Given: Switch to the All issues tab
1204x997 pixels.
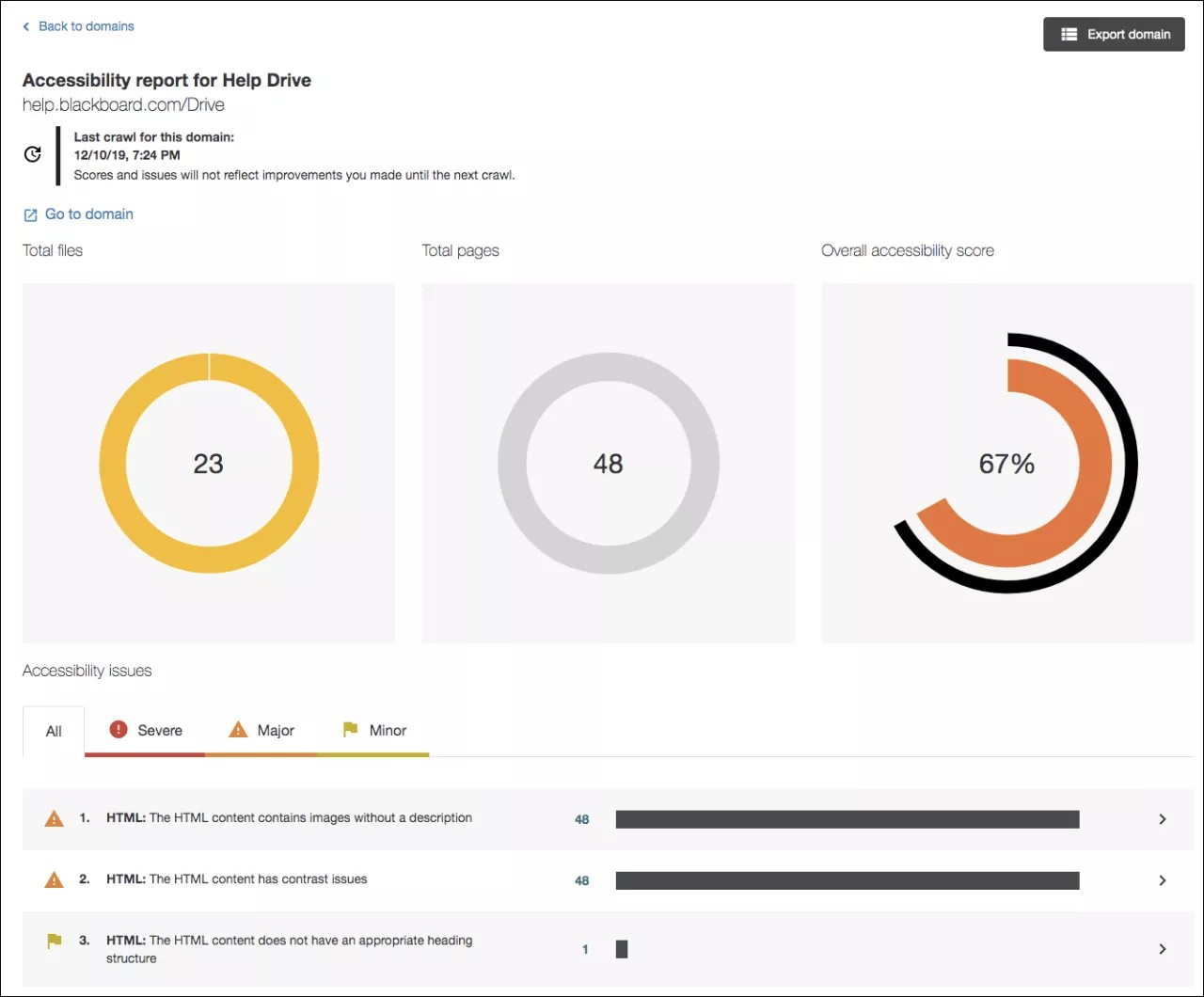Looking at the screenshot, I should pyautogui.click(x=54, y=732).
